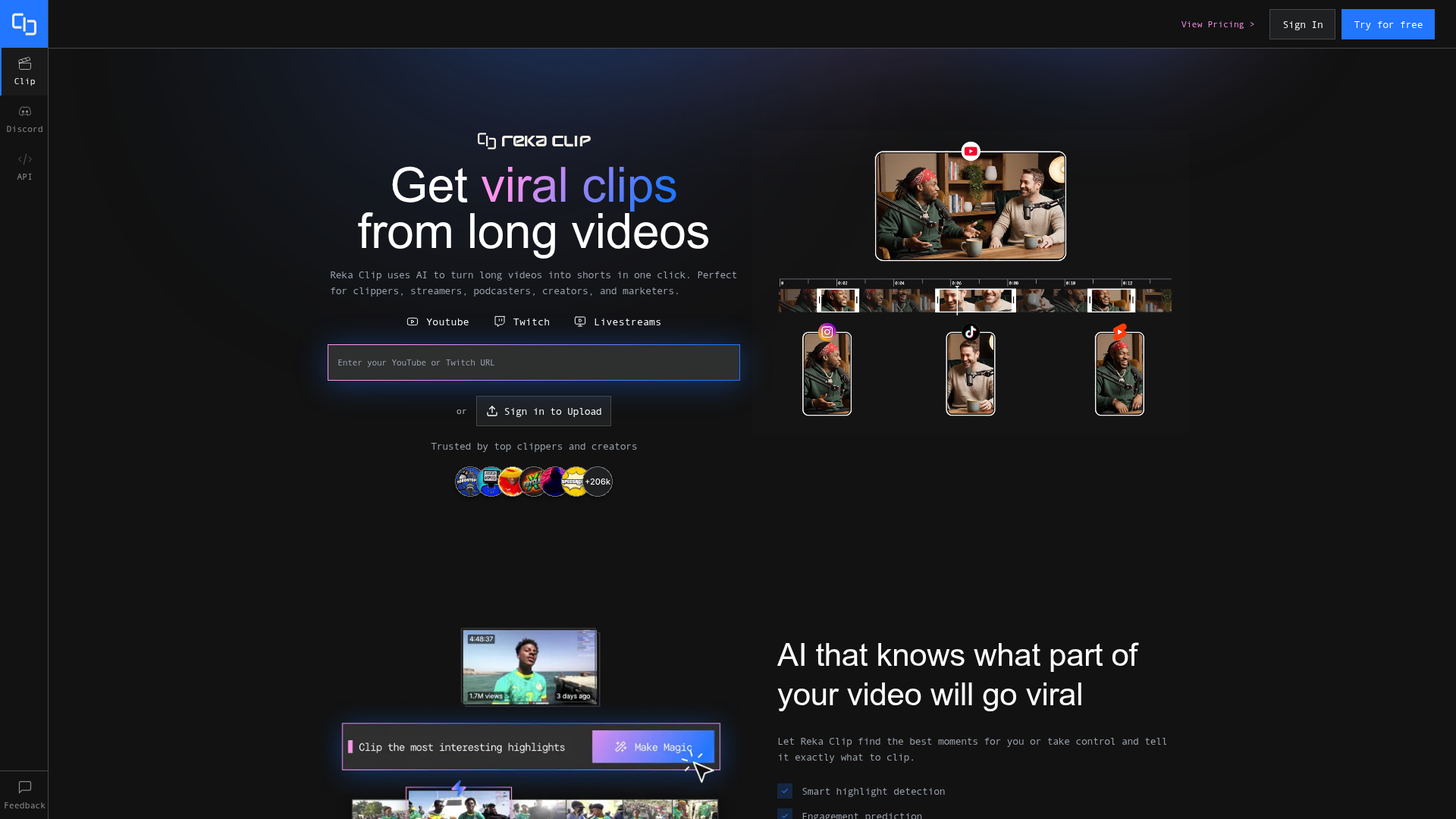Open the API section in the sidebar
Viewport: 1456px width, 819px height.
[24, 167]
